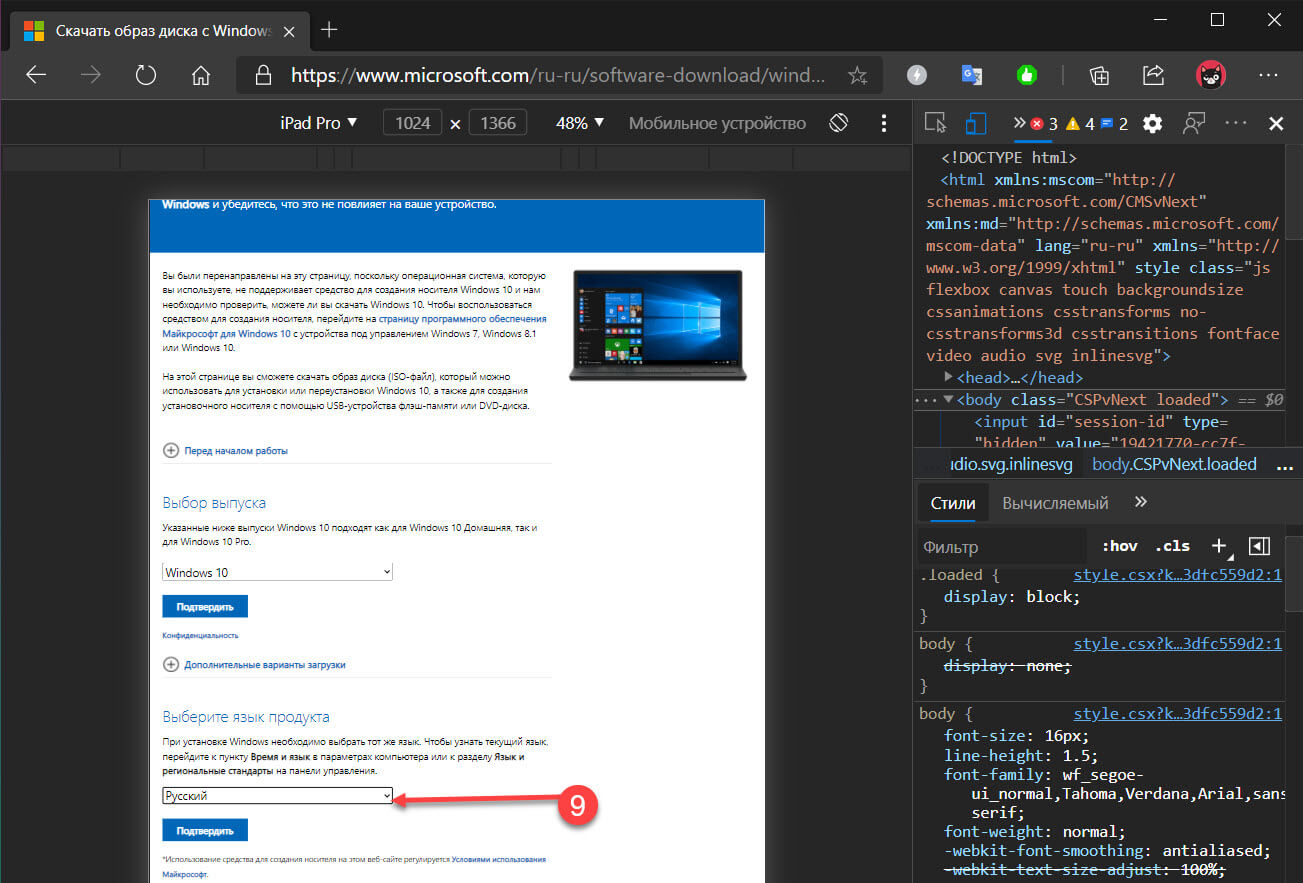Reload the current page

pos(146,76)
